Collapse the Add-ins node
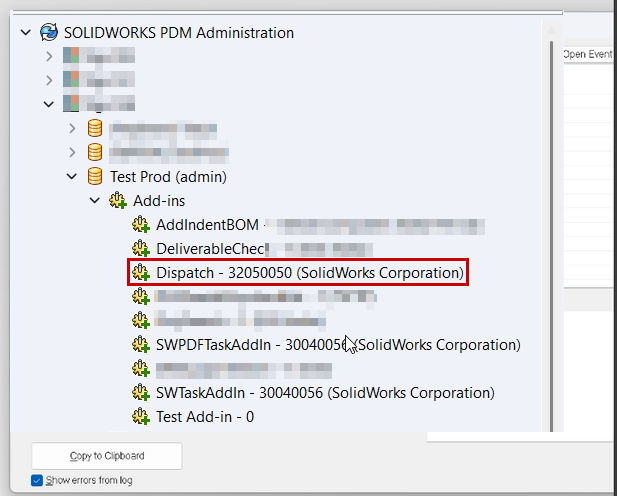Screen dimensions: 617x496 click(x=95, y=201)
